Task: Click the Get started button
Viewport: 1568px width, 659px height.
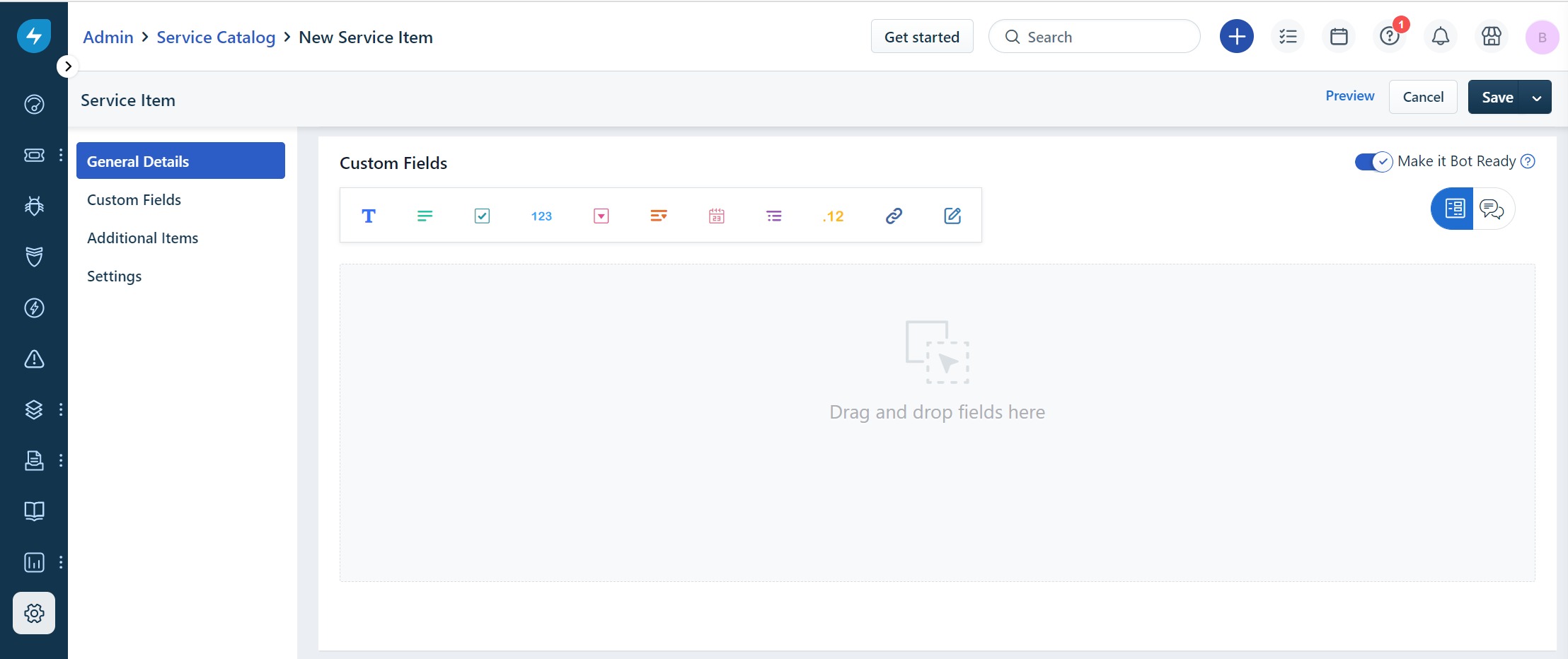Action: point(922,37)
